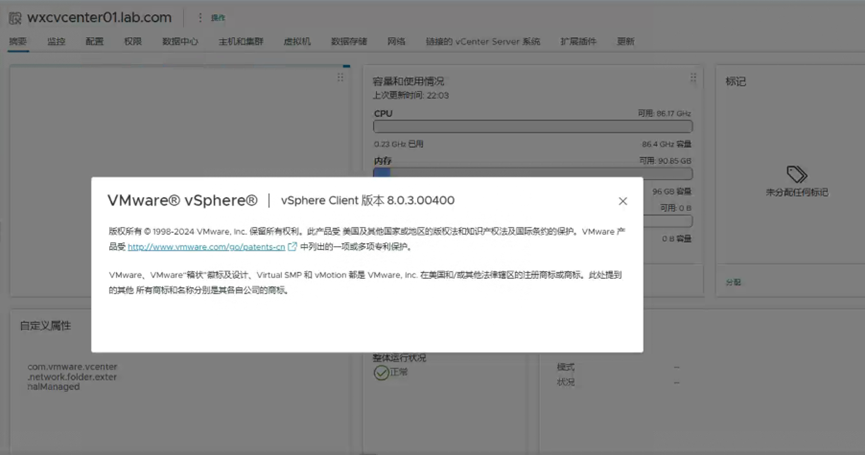Switch to the 权限 tab
This screenshot has width=865, height=455.
[133, 41]
